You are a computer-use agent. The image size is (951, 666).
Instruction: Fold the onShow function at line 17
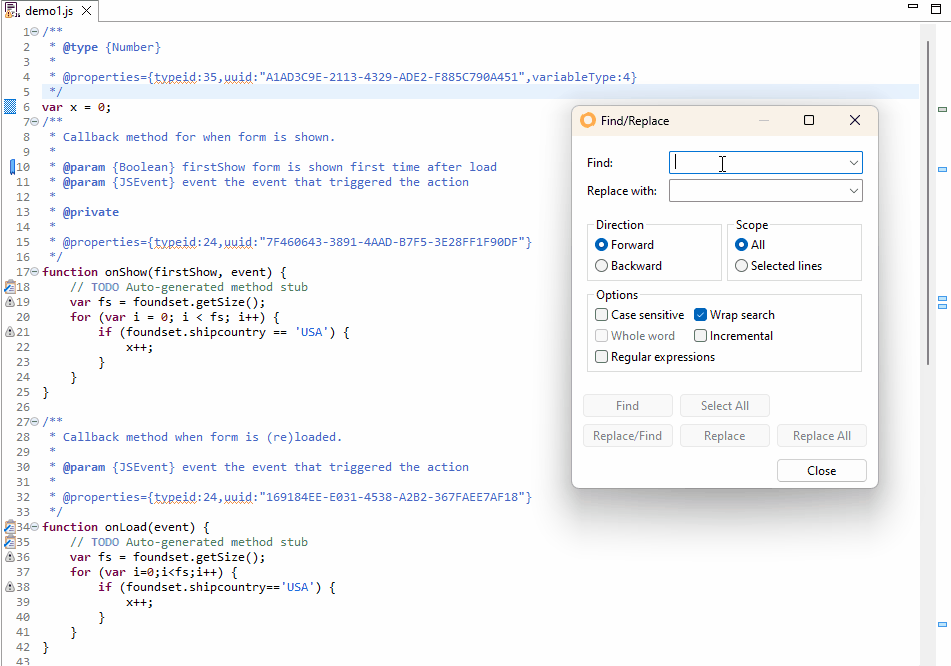pyautogui.click(x=35, y=272)
